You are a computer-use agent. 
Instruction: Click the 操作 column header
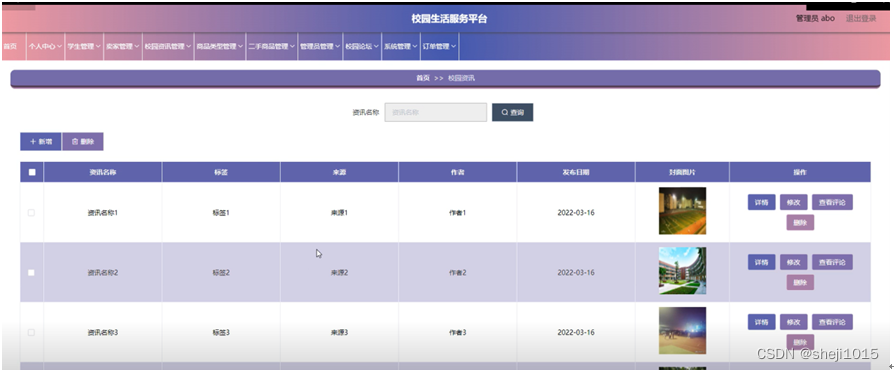coord(800,172)
